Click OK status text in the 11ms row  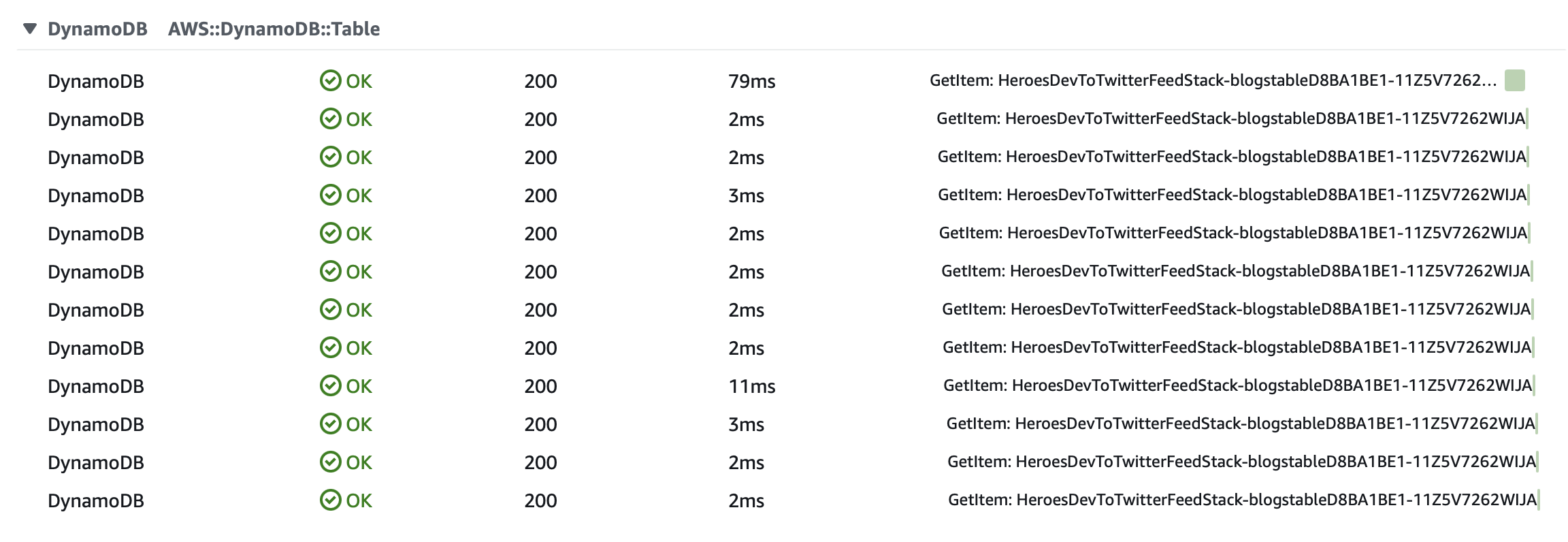[x=359, y=386]
